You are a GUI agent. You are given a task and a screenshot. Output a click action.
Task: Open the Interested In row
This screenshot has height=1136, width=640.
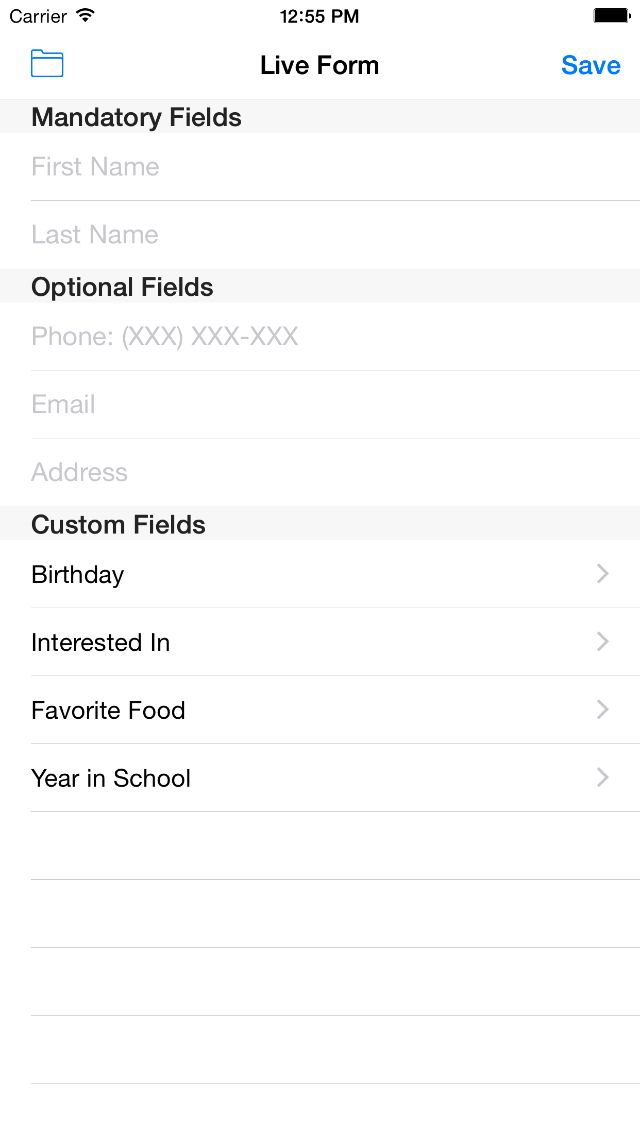tap(300, 643)
